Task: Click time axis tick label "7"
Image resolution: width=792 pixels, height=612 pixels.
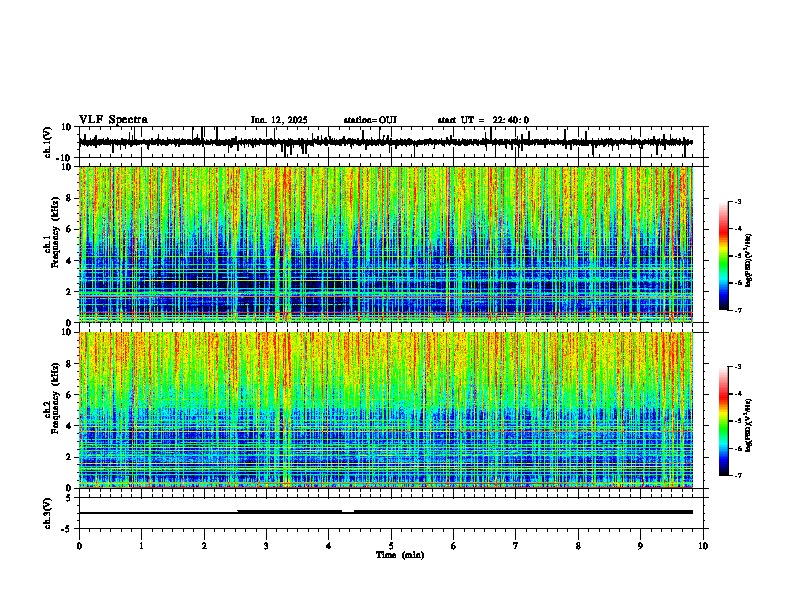Action: click(516, 546)
